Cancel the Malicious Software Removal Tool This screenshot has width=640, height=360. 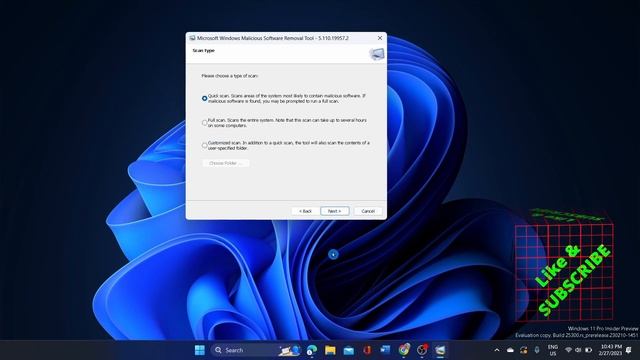coord(368,211)
